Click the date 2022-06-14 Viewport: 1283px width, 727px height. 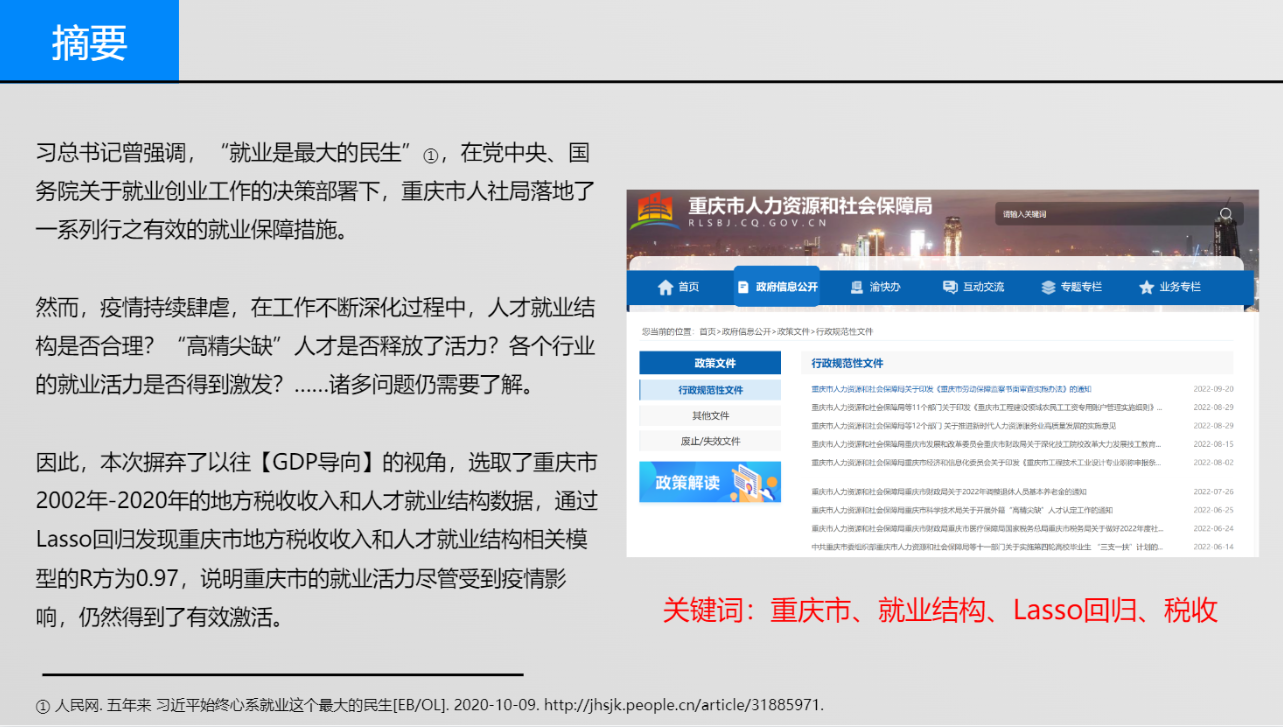click(x=1213, y=547)
